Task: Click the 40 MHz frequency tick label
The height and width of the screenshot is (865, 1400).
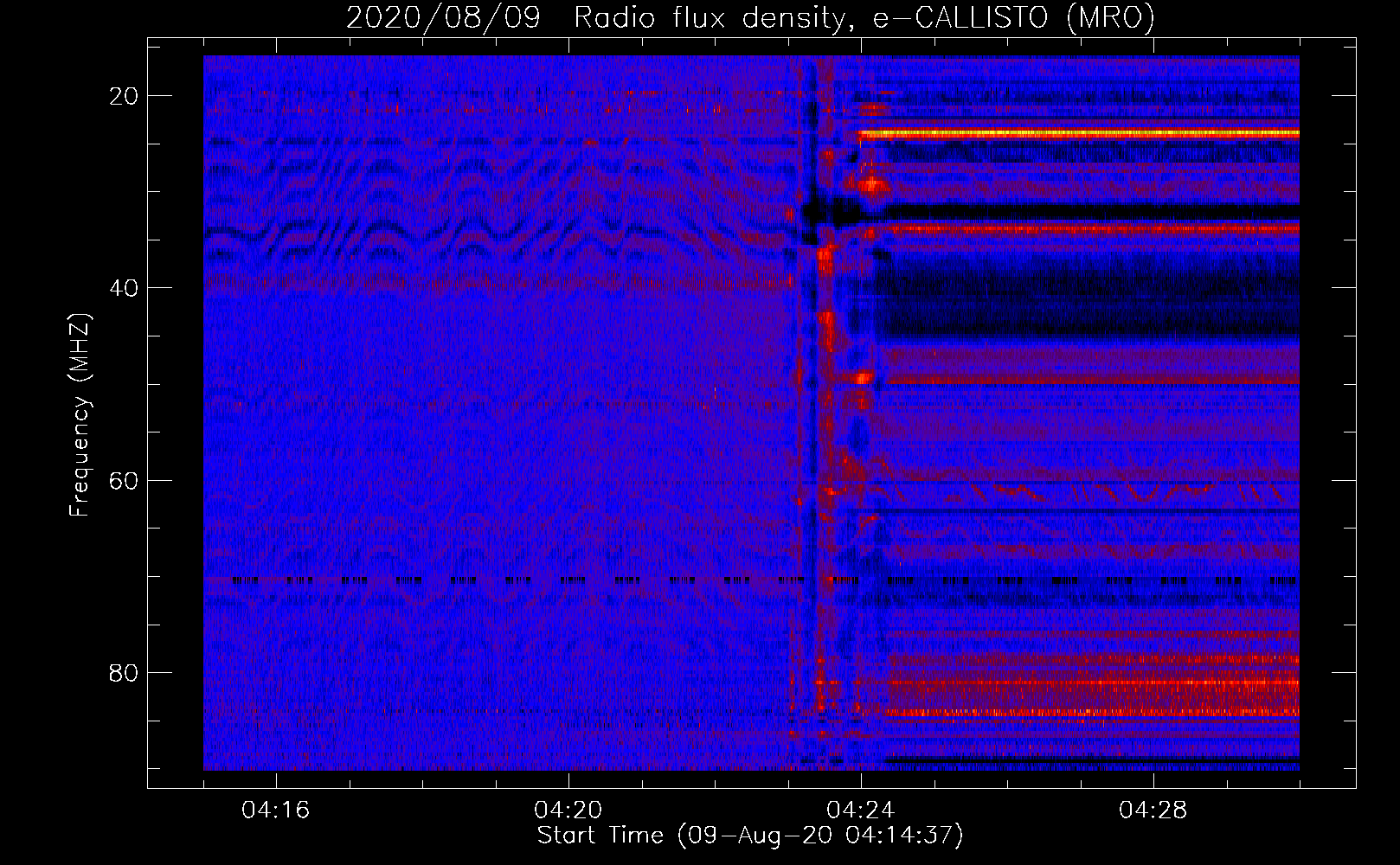Action: pos(124,288)
